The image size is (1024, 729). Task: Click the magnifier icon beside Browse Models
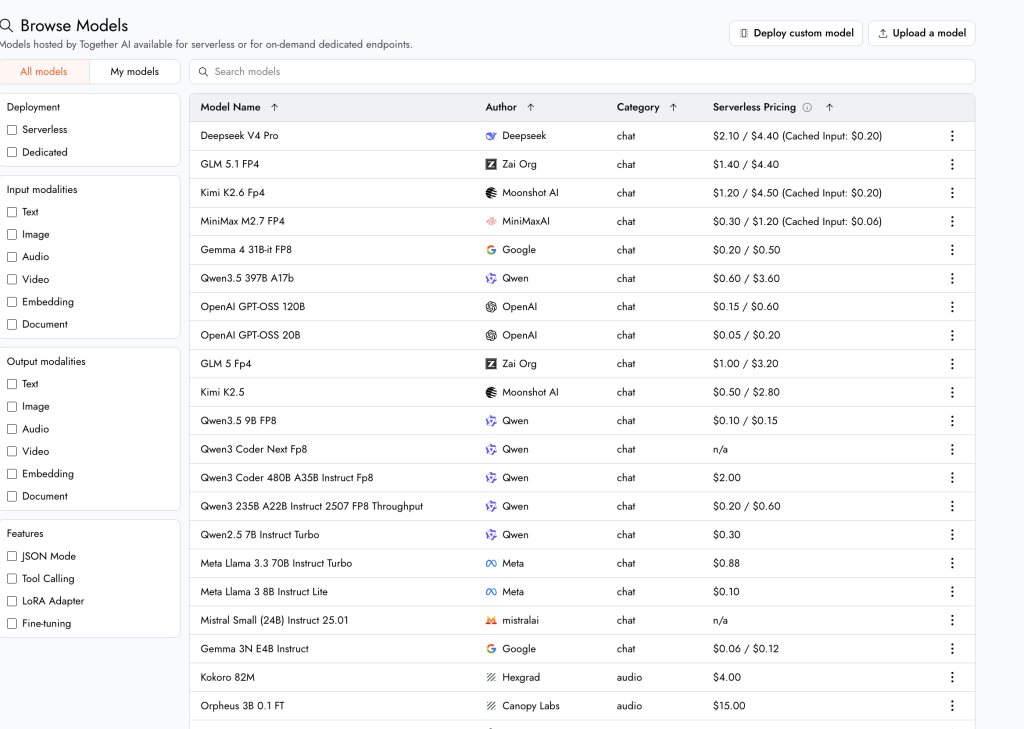click(7, 25)
